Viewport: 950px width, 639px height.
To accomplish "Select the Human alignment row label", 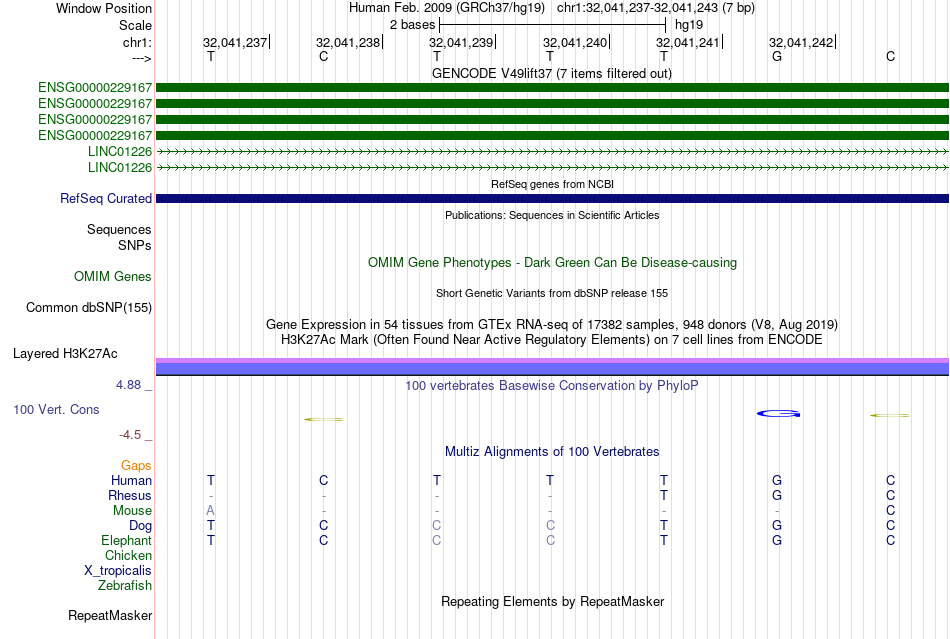I will click(131, 481).
